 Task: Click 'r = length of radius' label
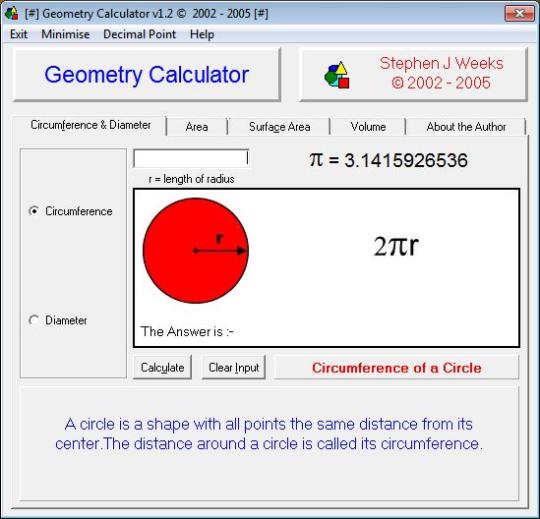click(191, 179)
